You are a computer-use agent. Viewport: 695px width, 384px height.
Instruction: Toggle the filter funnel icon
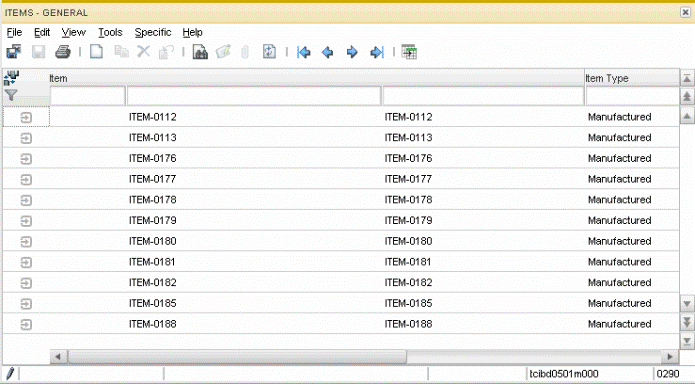pos(11,95)
